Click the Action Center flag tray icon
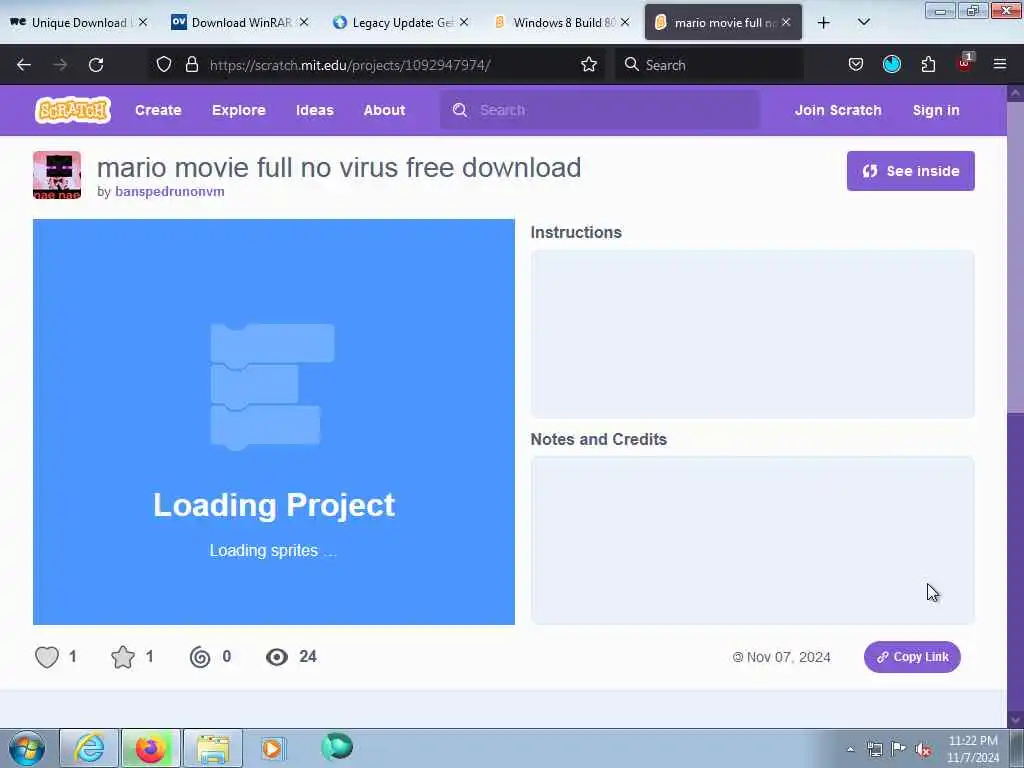 [x=899, y=749]
